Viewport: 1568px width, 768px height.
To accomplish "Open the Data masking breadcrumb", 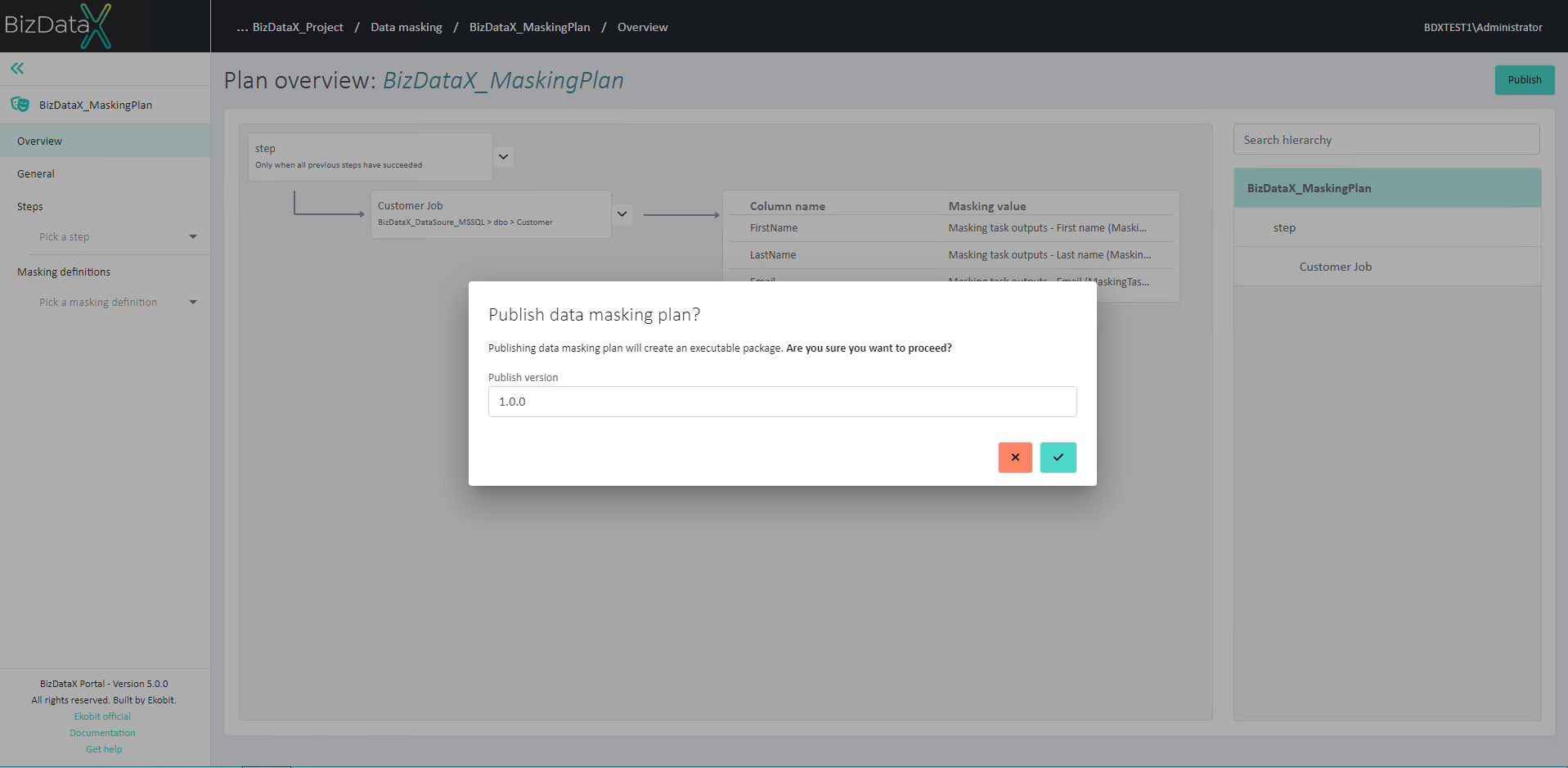I will click(407, 27).
